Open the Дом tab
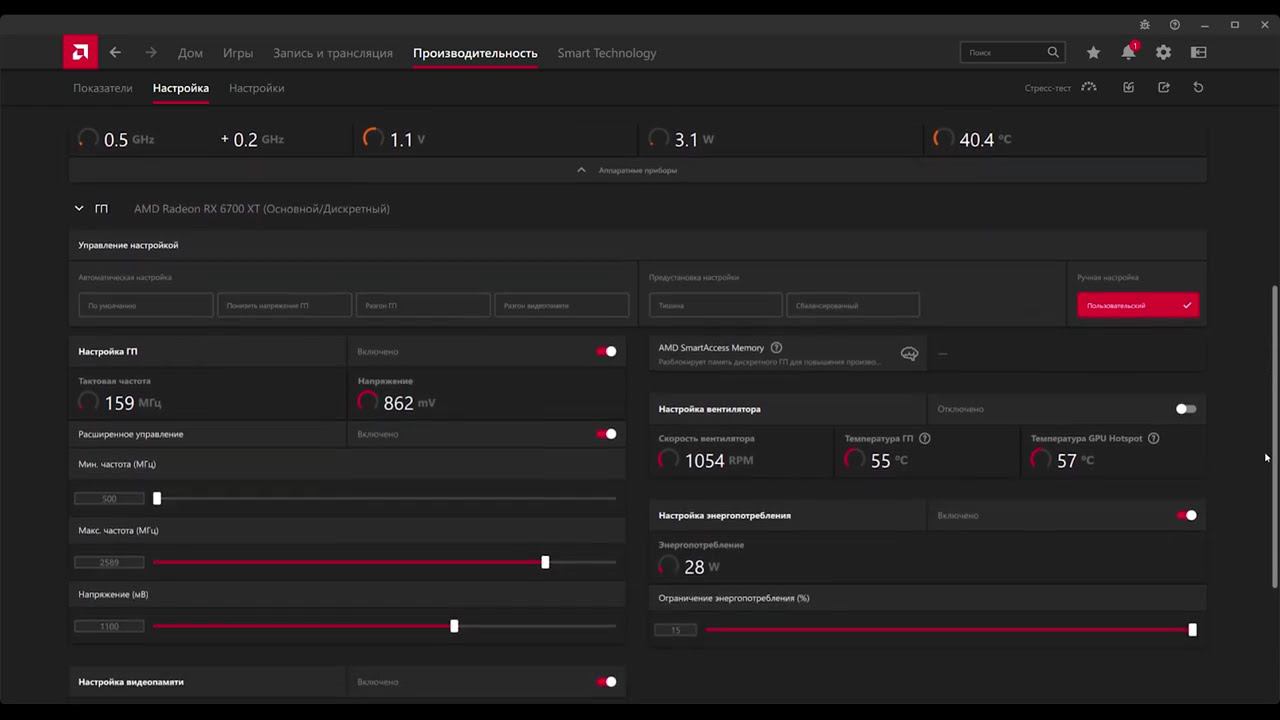This screenshot has height=720, width=1280. point(190,53)
